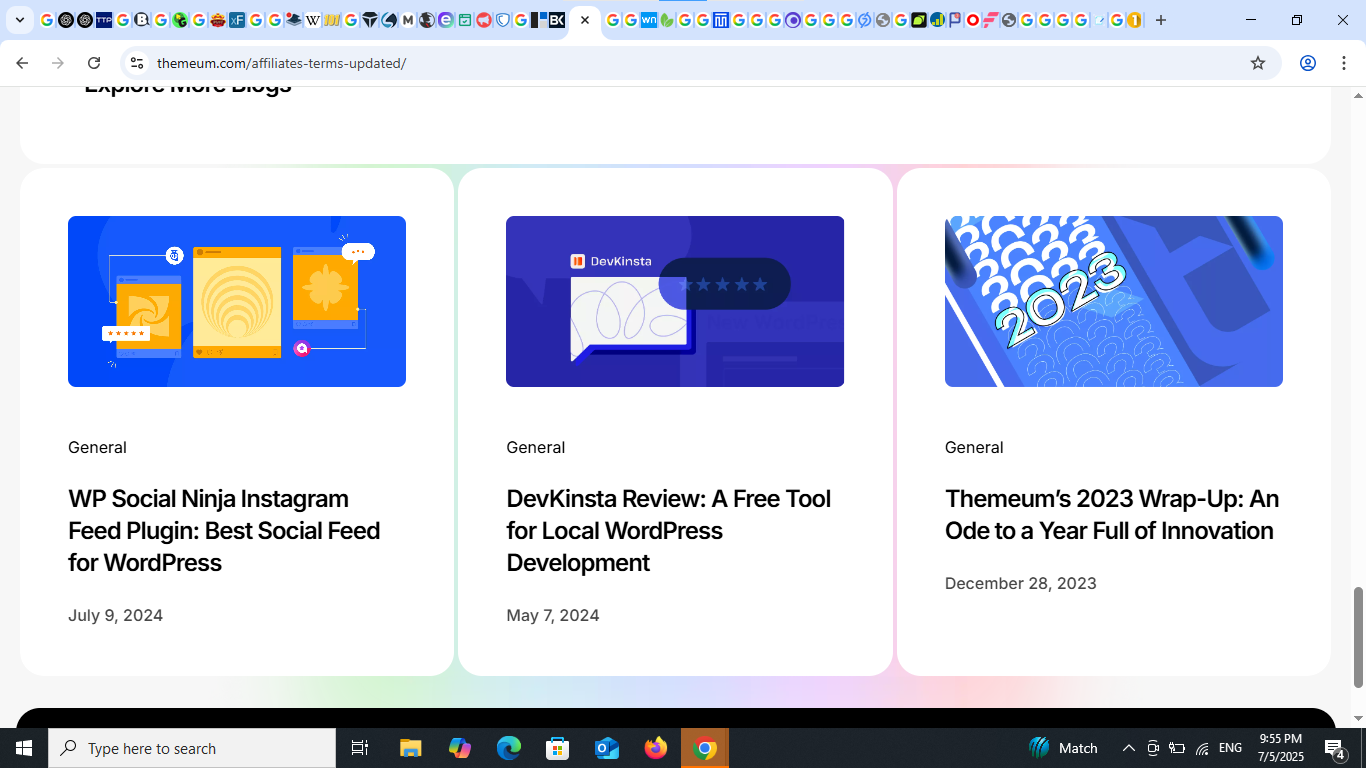Viewport: 1366px width, 768px height.
Task: View site information icon in address bar
Action: point(137,63)
